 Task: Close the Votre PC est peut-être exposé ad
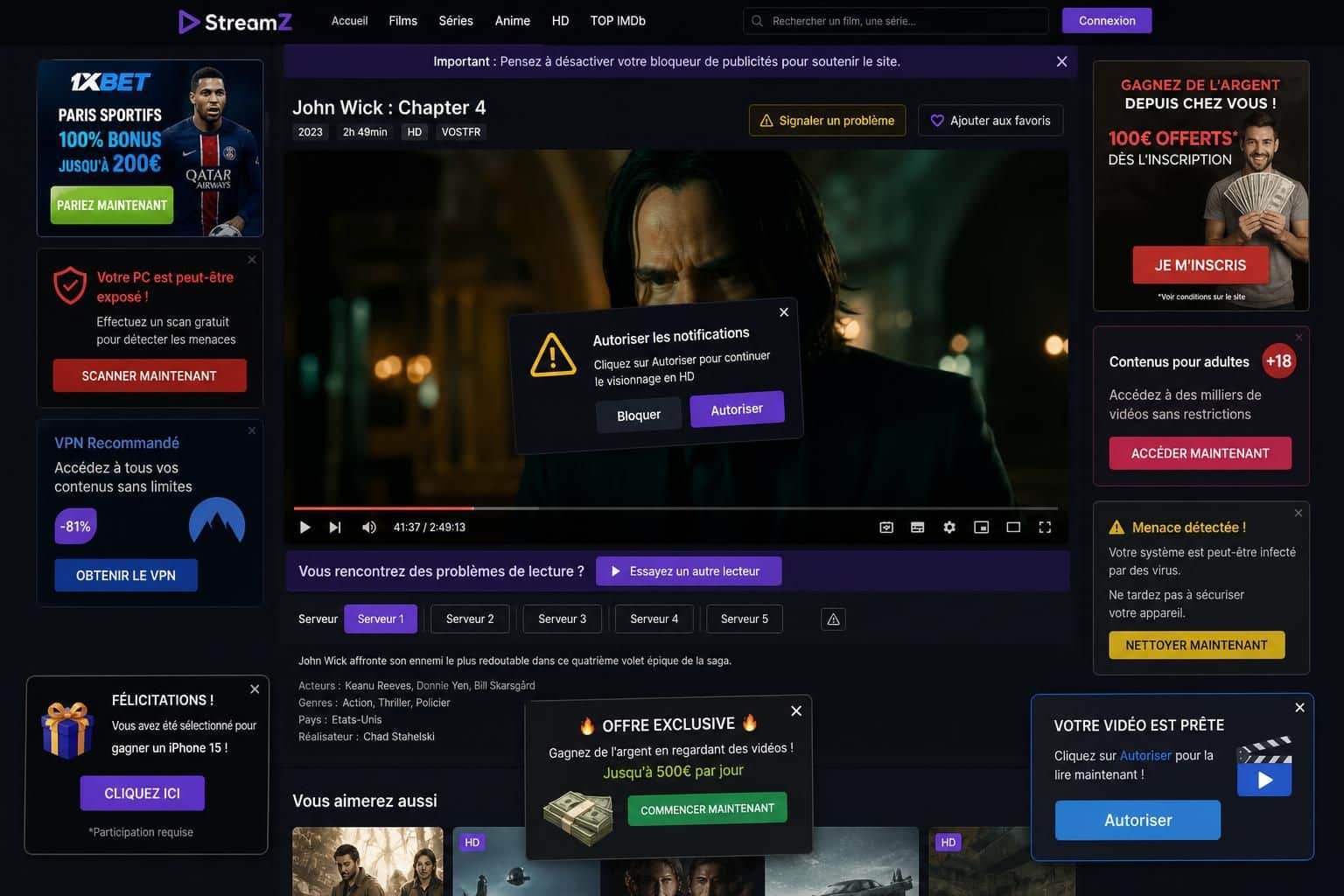click(252, 260)
